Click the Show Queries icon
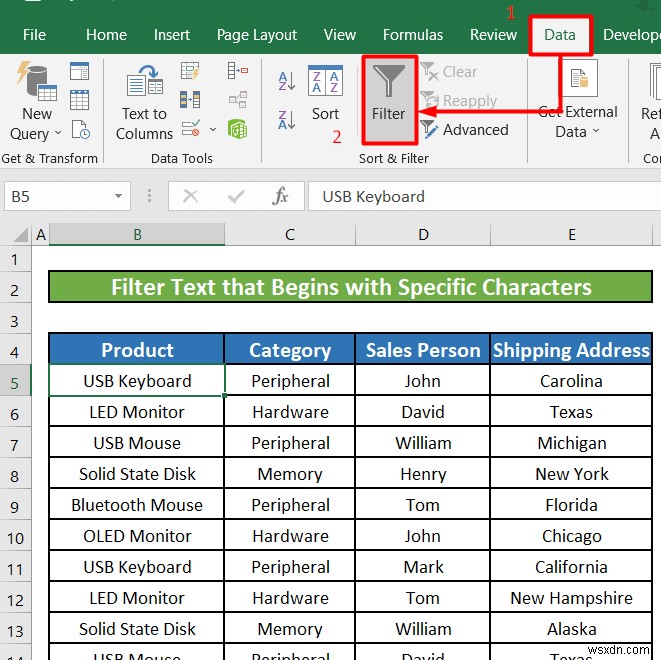This screenshot has width=661, height=660. (x=79, y=71)
